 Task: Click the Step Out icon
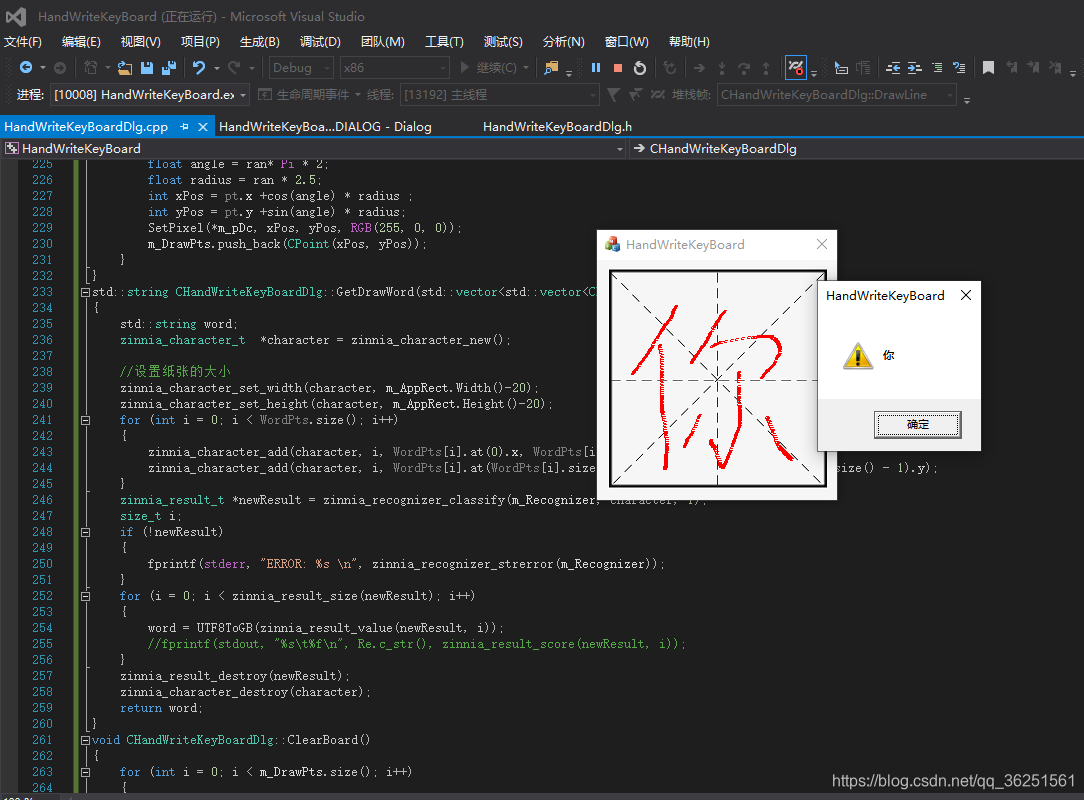(766, 68)
